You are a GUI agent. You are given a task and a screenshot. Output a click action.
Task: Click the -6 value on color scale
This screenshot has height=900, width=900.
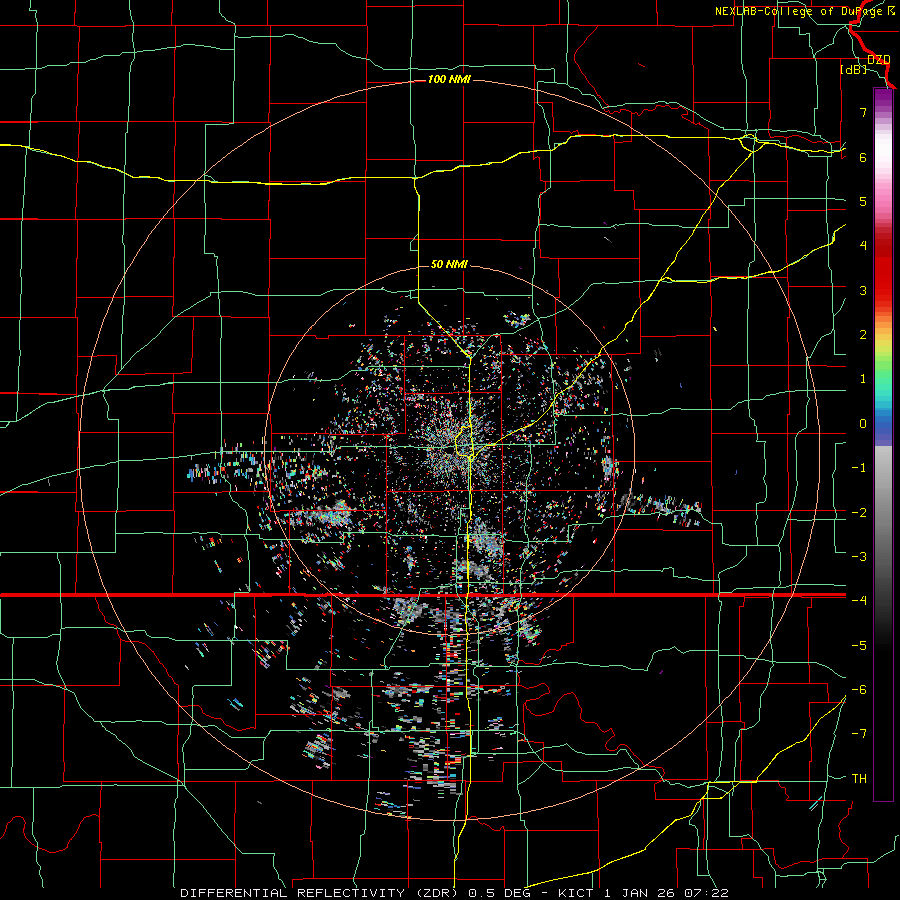(x=859, y=690)
